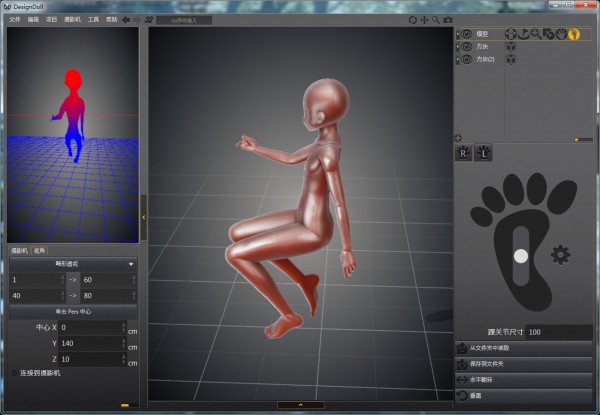The image size is (600, 415).
Task: Toggle visibility of the 模型 layer
Action: tap(466, 33)
